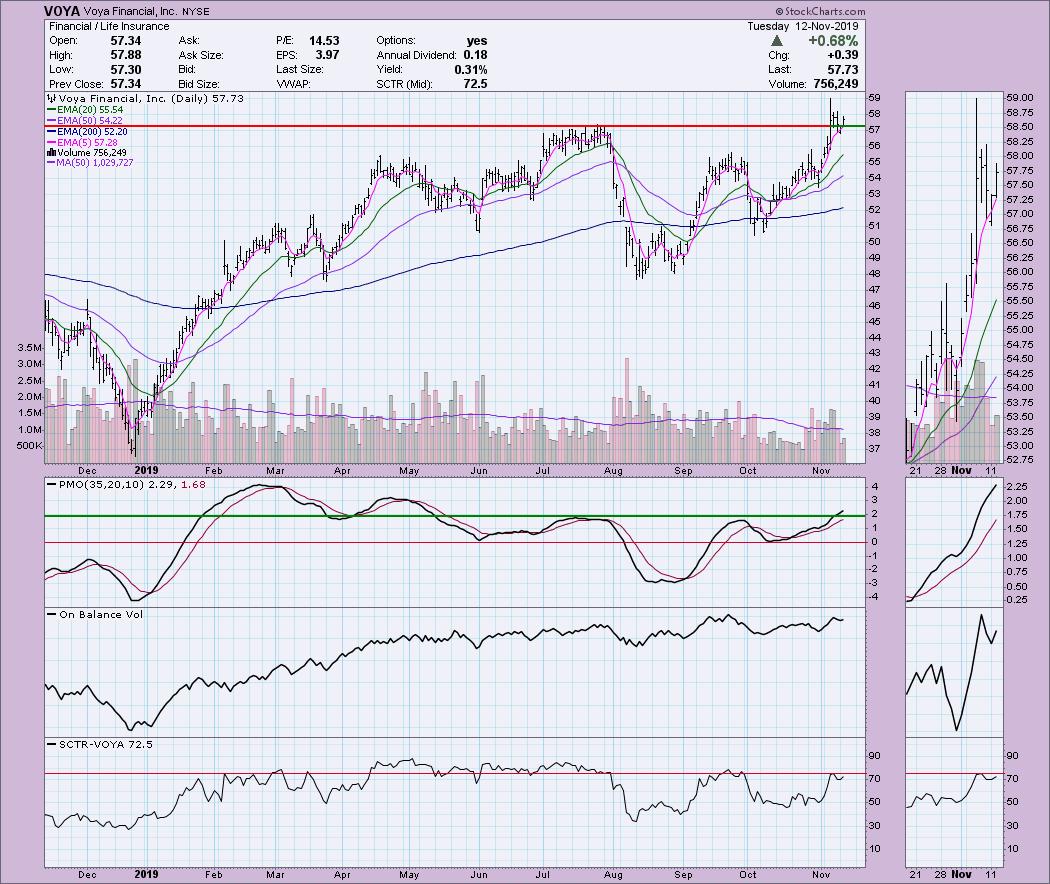This screenshot has width=1050, height=884.
Task: Click the volume bars icon in the legend
Action: click(x=52, y=153)
